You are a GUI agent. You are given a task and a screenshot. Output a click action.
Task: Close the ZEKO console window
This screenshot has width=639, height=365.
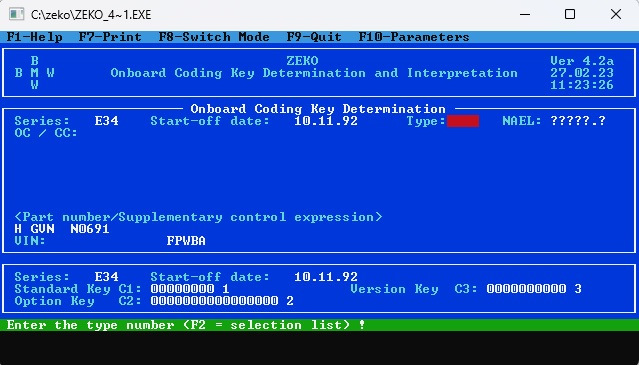coord(616,15)
